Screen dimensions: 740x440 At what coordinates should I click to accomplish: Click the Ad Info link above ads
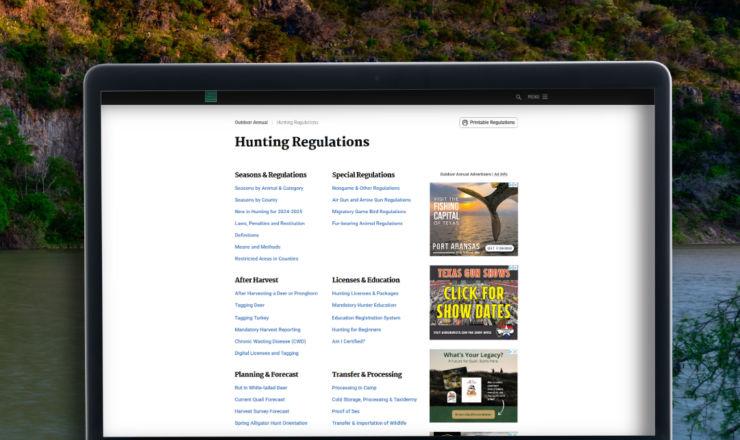tap(501, 174)
